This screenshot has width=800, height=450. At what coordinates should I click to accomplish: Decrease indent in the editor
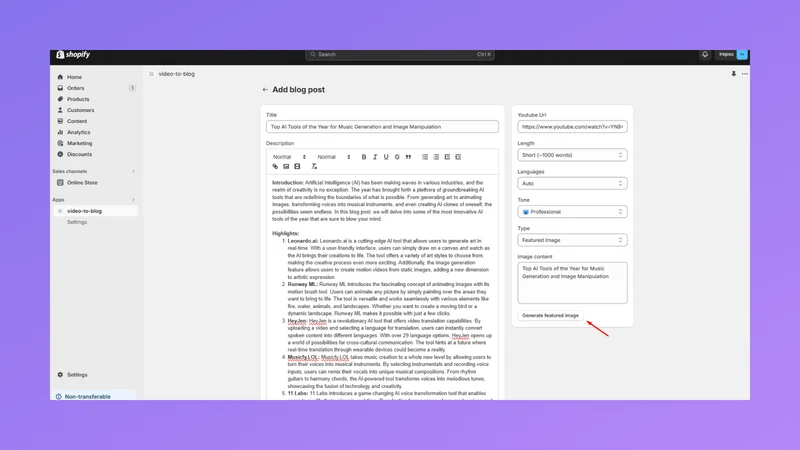click(x=447, y=157)
